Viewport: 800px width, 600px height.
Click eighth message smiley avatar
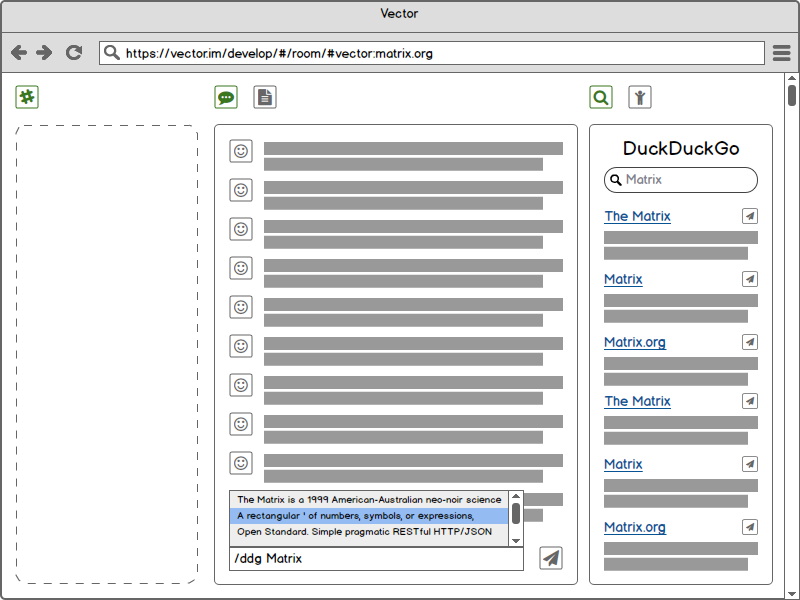coord(241,424)
